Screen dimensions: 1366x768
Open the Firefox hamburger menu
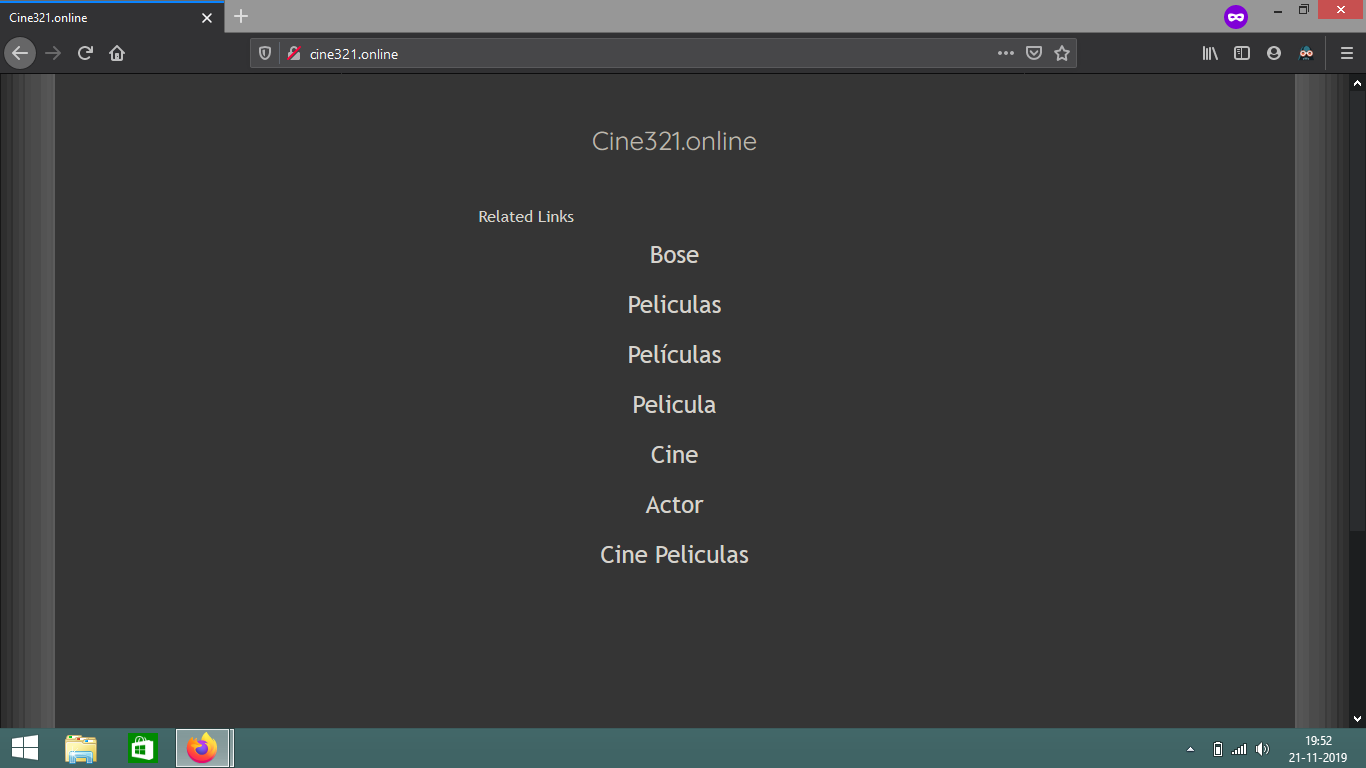tap(1347, 53)
